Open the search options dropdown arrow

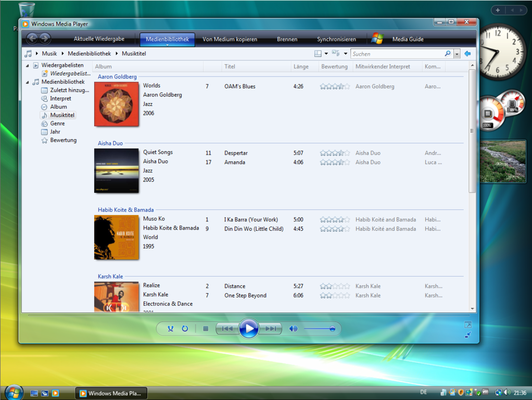tap(457, 54)
